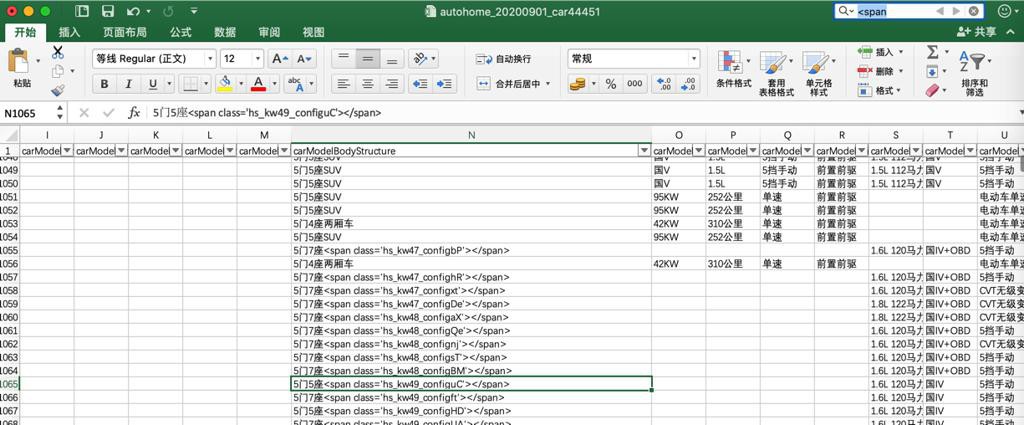Image resolution: width=1024 pixels, height=425 pixels.
Task: Apply yellow fill color bucket
Action: [225, 84]
